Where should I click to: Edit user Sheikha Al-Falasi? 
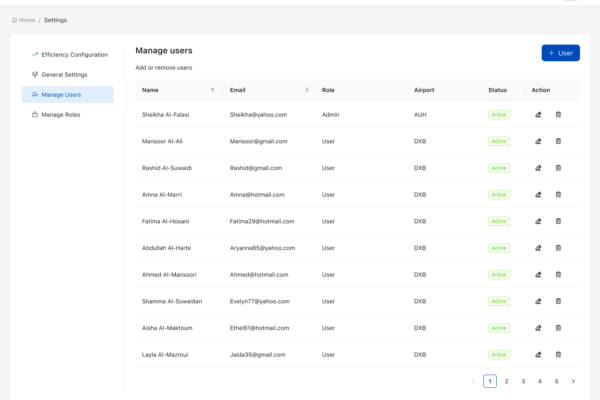coord(538,115)
